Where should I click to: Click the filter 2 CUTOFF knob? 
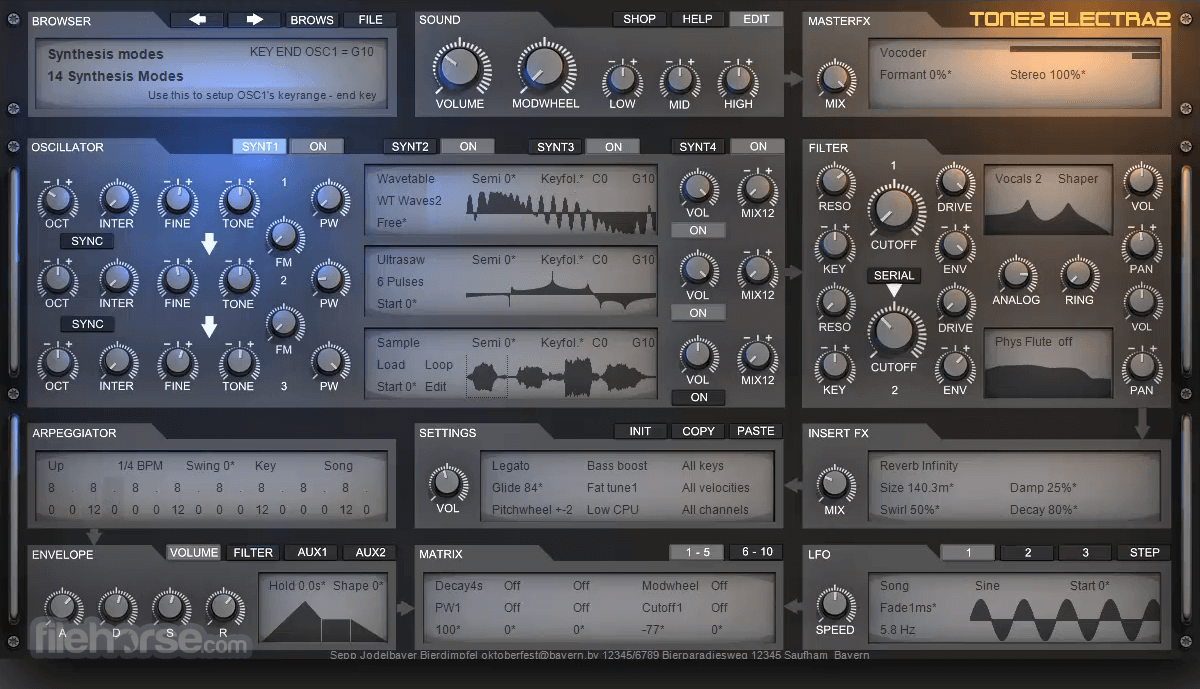[893, 331]
